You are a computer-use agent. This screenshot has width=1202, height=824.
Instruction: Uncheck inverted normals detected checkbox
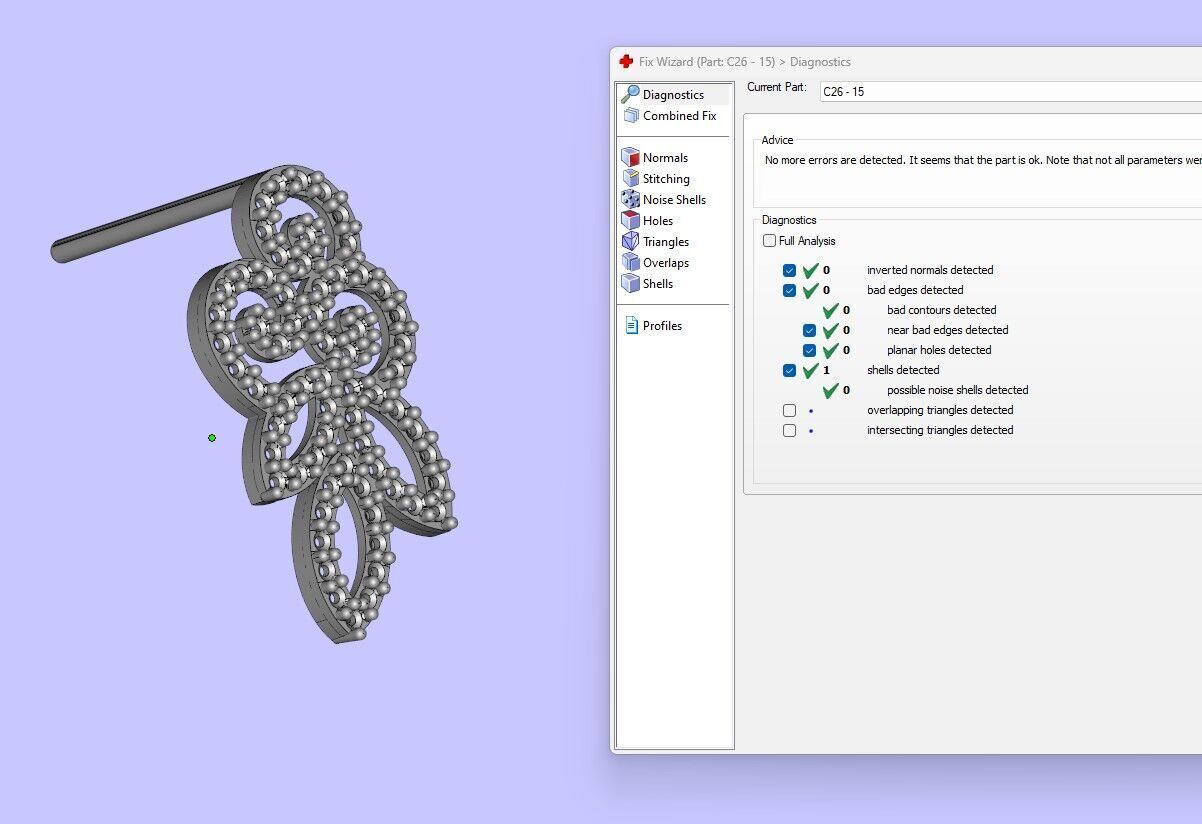pyautogui.click(x=790, y=270)
